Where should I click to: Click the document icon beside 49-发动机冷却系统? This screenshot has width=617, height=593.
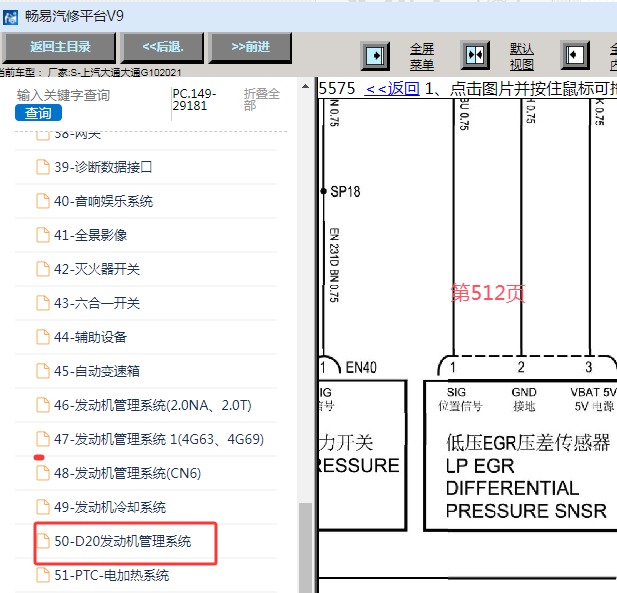42,507
